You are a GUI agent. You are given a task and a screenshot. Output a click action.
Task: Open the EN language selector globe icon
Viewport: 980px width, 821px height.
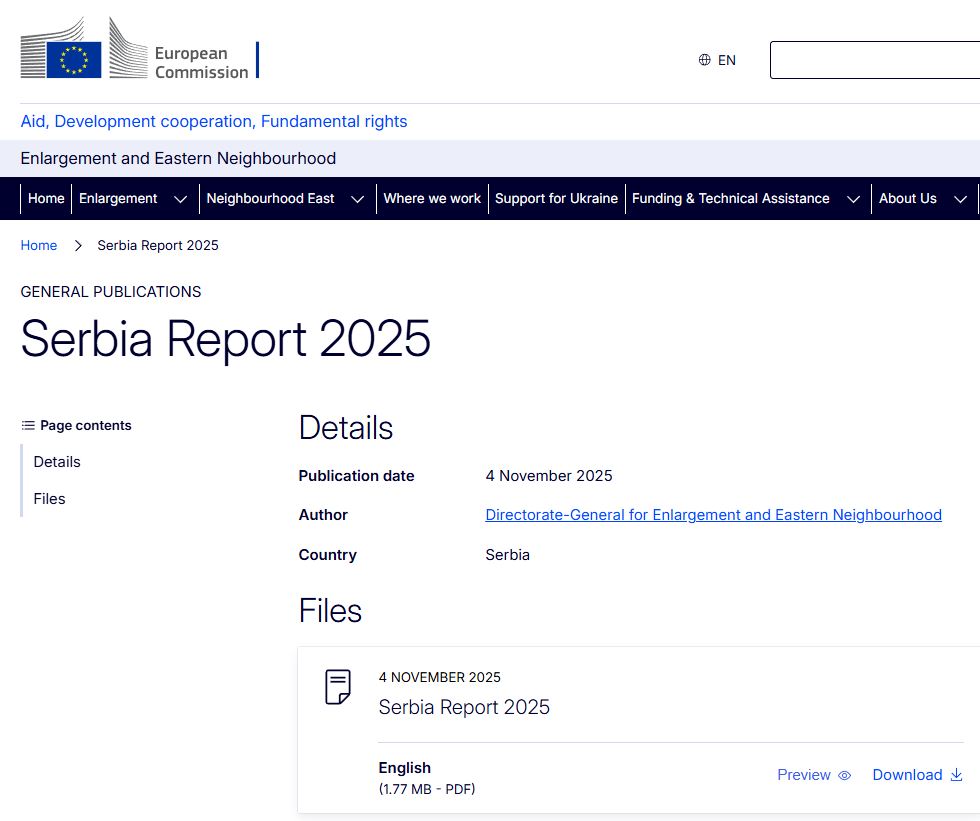coord(703,60)
